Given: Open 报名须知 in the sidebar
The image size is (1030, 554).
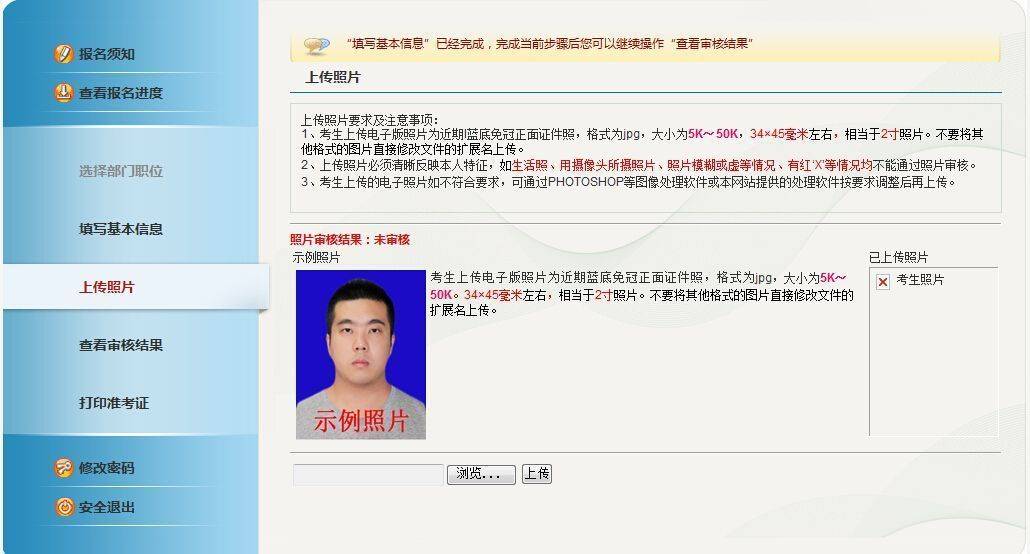Looking at the screenshot, I should [106, 54].
